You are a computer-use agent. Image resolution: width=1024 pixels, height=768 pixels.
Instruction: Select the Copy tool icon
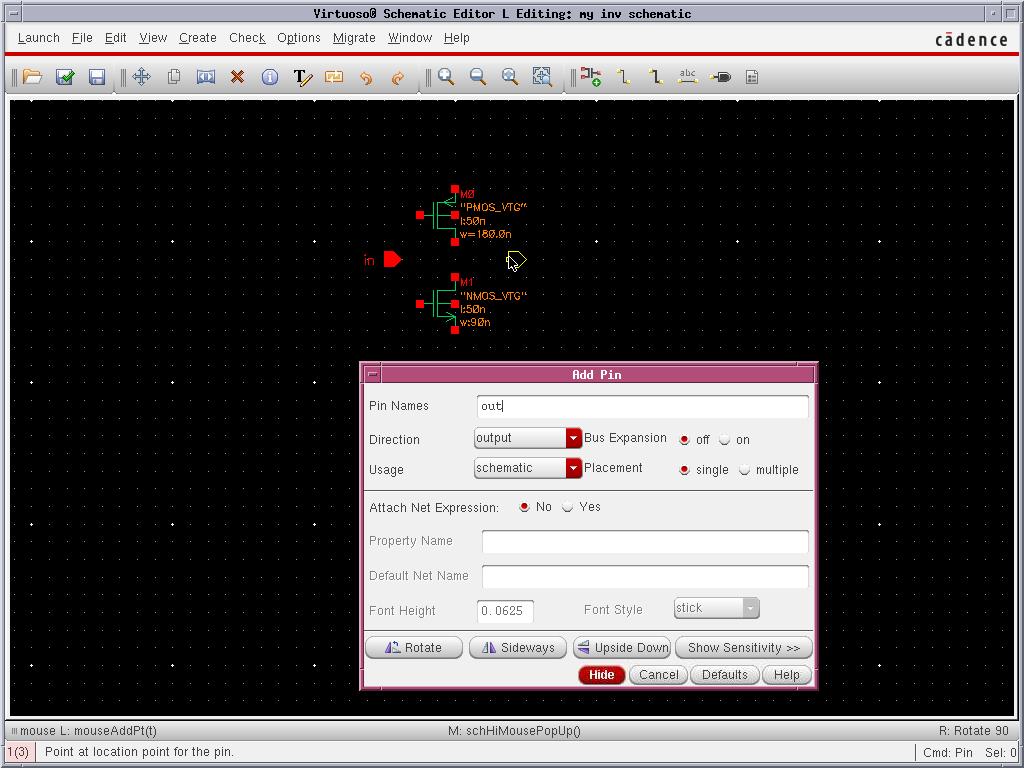[x=174, y=77]
